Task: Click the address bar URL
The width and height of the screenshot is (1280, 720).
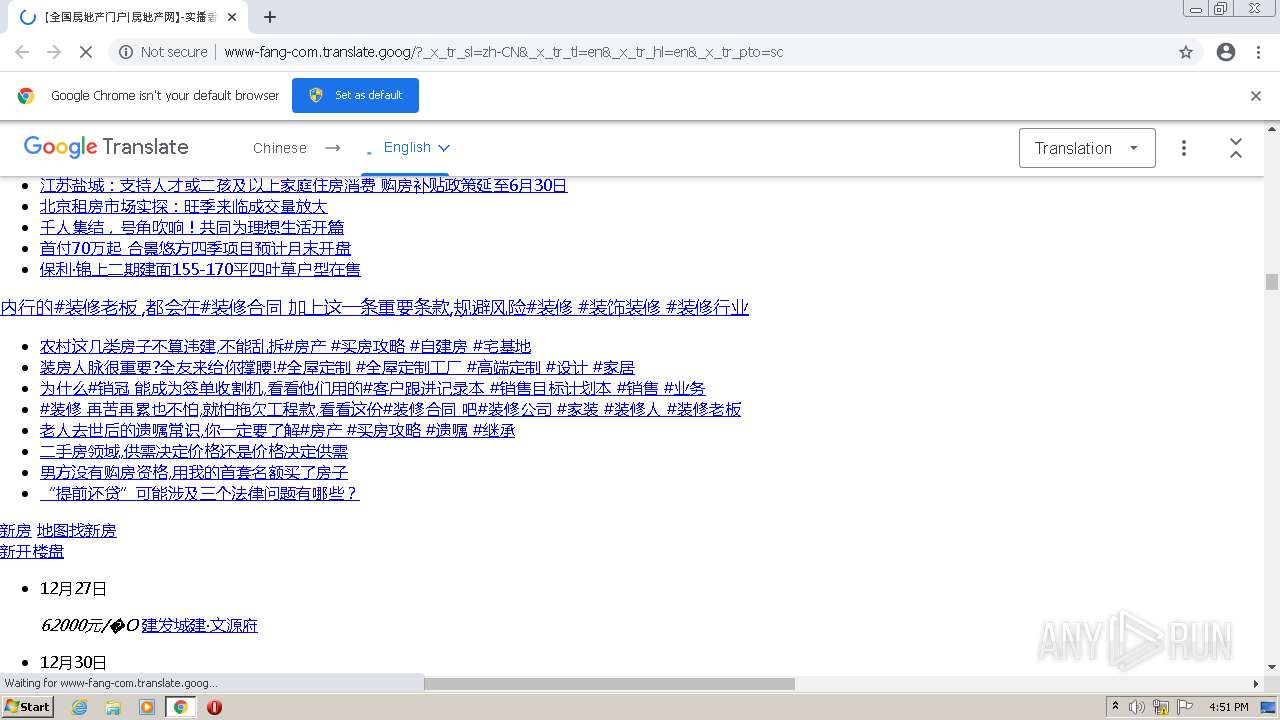Action: pos(504,52)
